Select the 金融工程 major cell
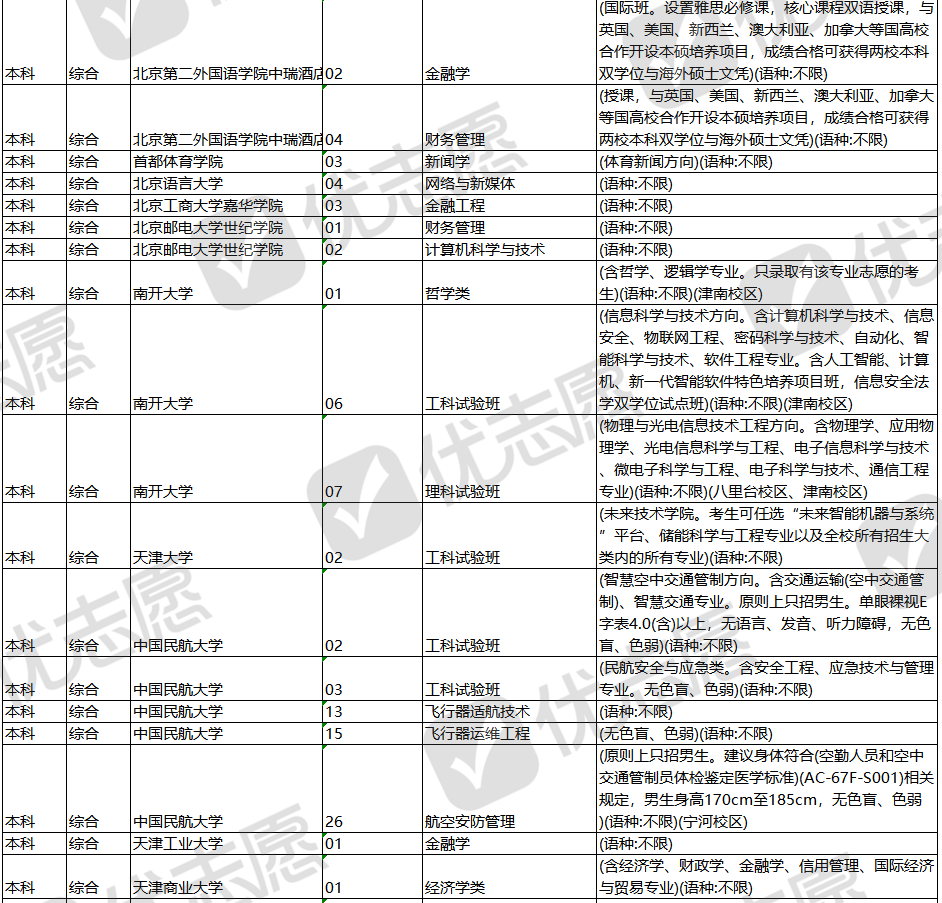Screen dimensions: 942x903 [x=455, y=206]
